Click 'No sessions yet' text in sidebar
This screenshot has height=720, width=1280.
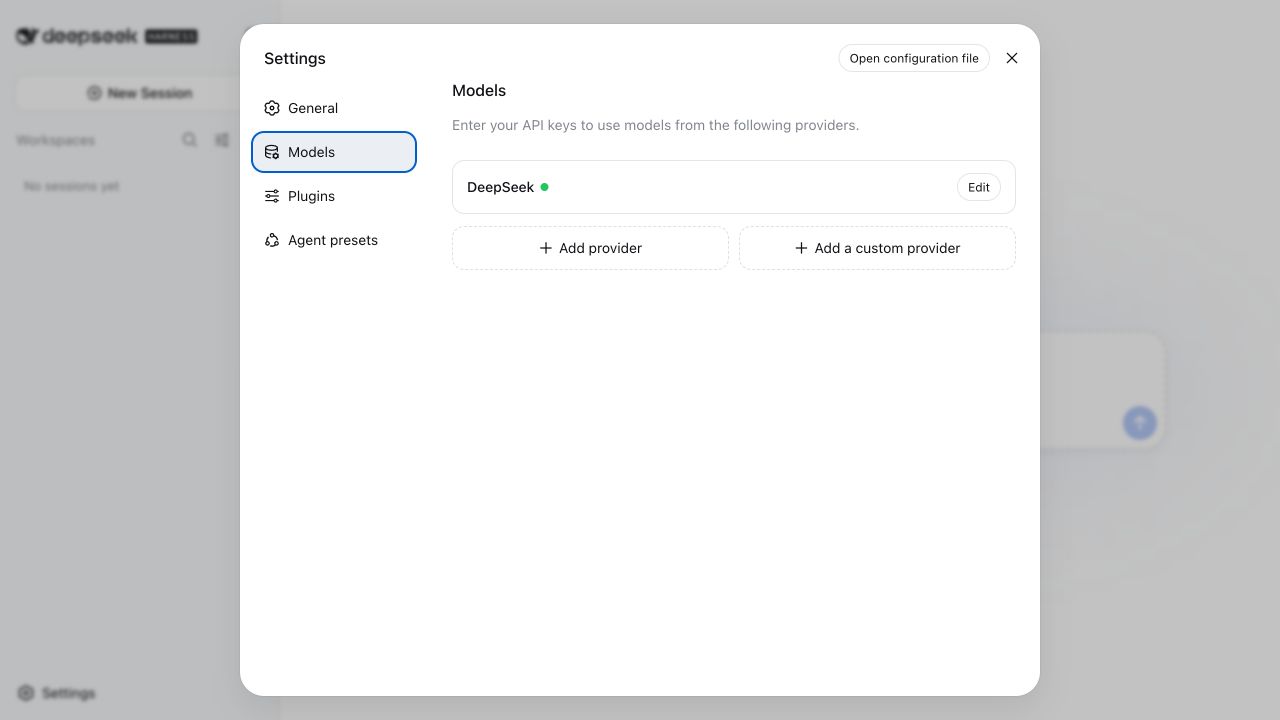pyautogui.click(x=72, y=186)
